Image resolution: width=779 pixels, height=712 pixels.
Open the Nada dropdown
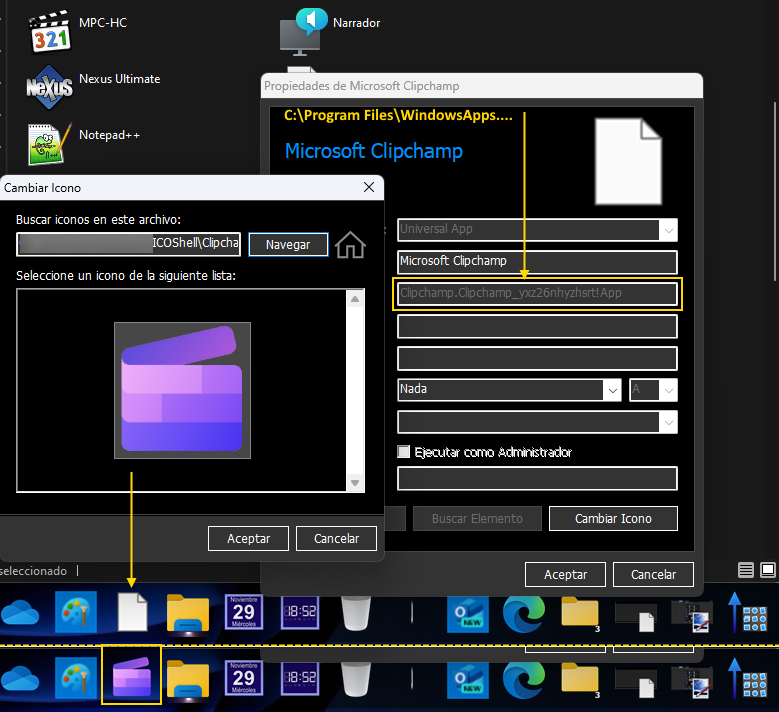tap(610, 389)
